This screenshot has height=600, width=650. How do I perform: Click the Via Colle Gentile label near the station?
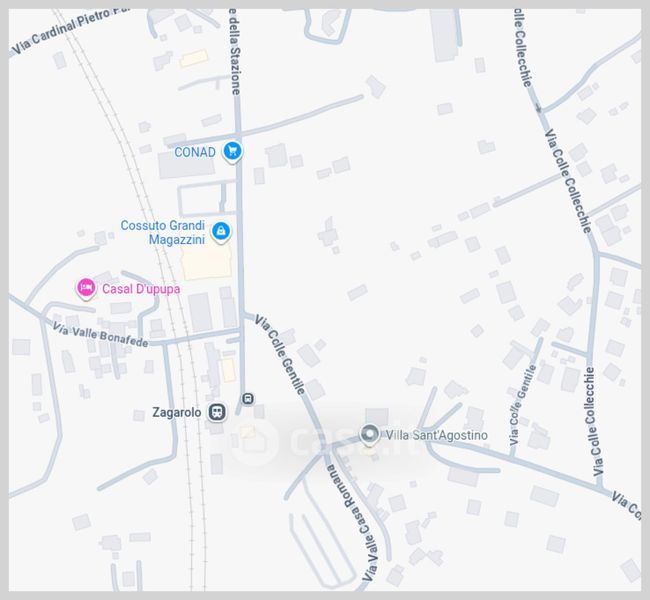tap(280, 354)
